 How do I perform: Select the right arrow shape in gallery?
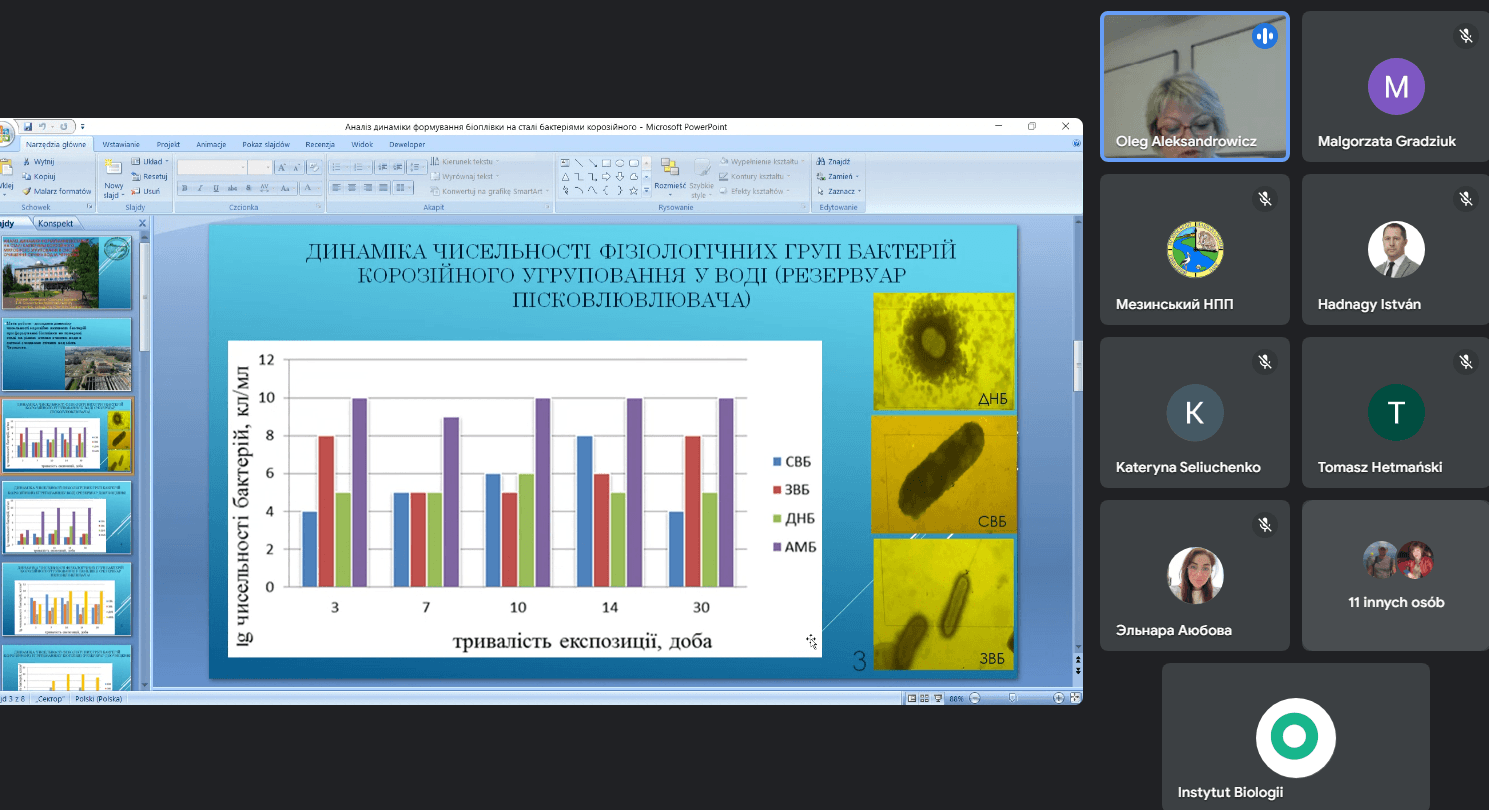(x=606, y=177)
